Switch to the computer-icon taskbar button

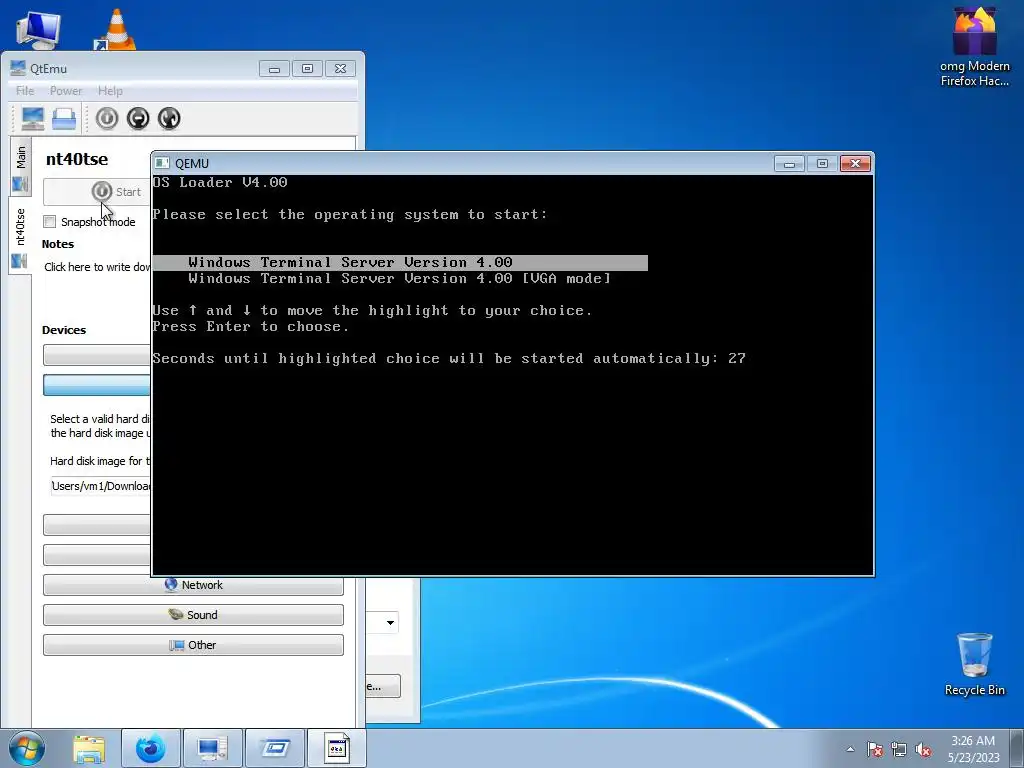(212, 748)
